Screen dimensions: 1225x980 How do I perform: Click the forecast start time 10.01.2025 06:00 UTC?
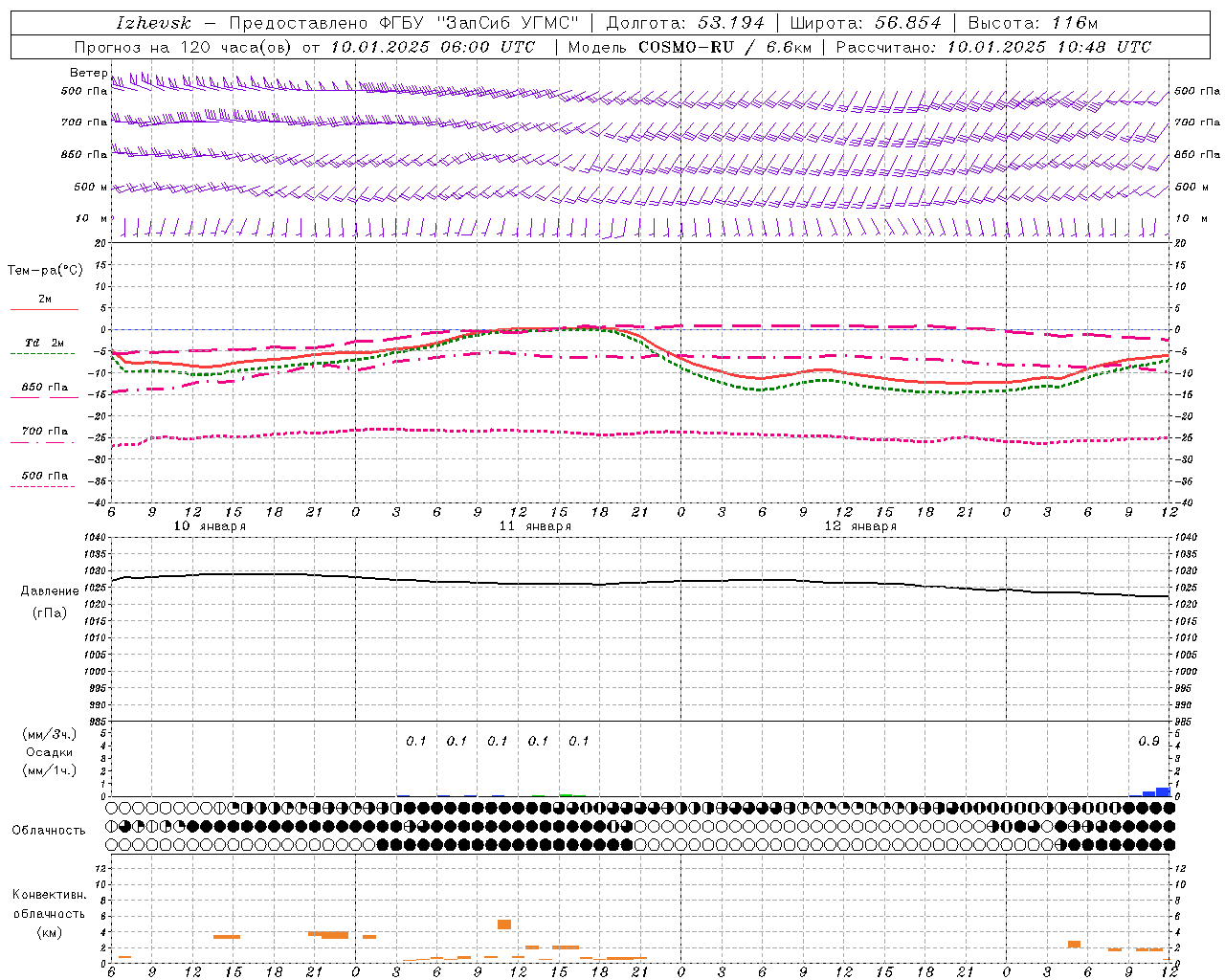(x=433, y=47)
